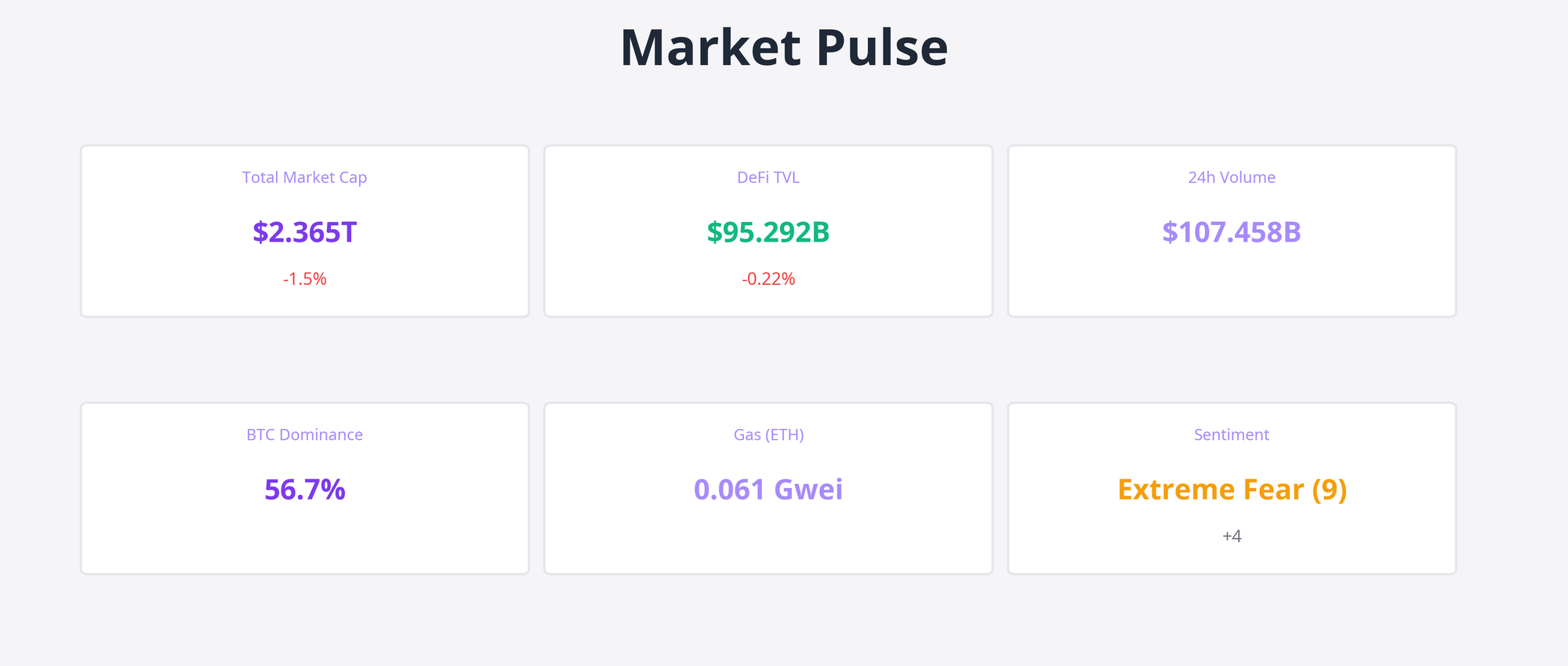Screen dimensions: 1568x666
Task: Click the Market Pulse page heading
Action: point(784,48)
